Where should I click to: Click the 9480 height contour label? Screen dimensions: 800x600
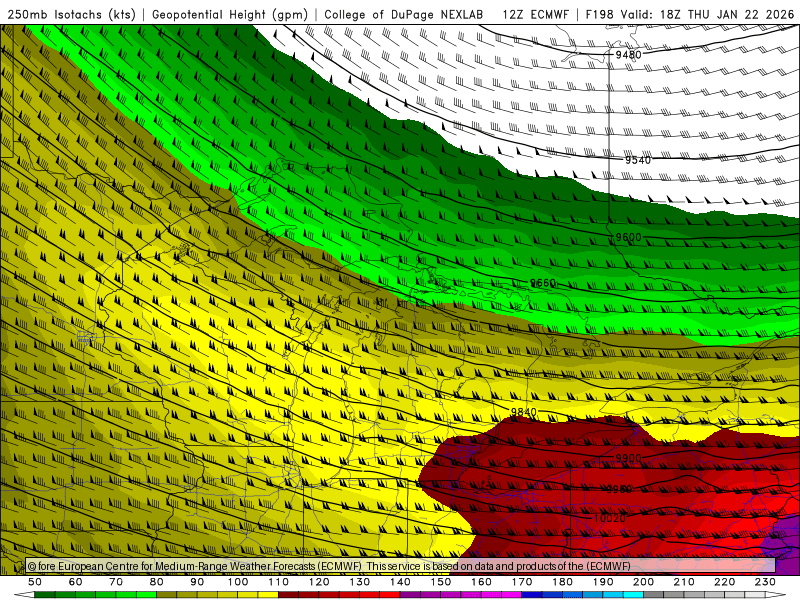coord(628,55)
